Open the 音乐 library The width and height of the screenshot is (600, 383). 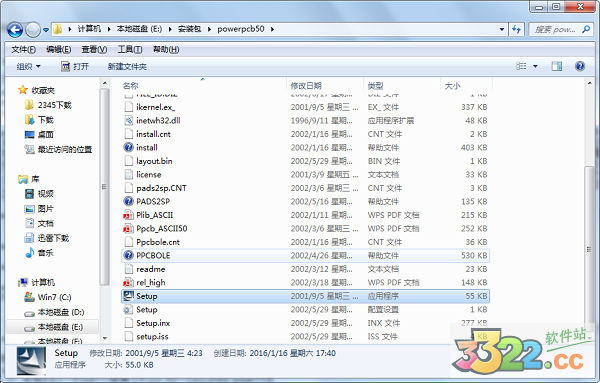(x=39, y=253)
